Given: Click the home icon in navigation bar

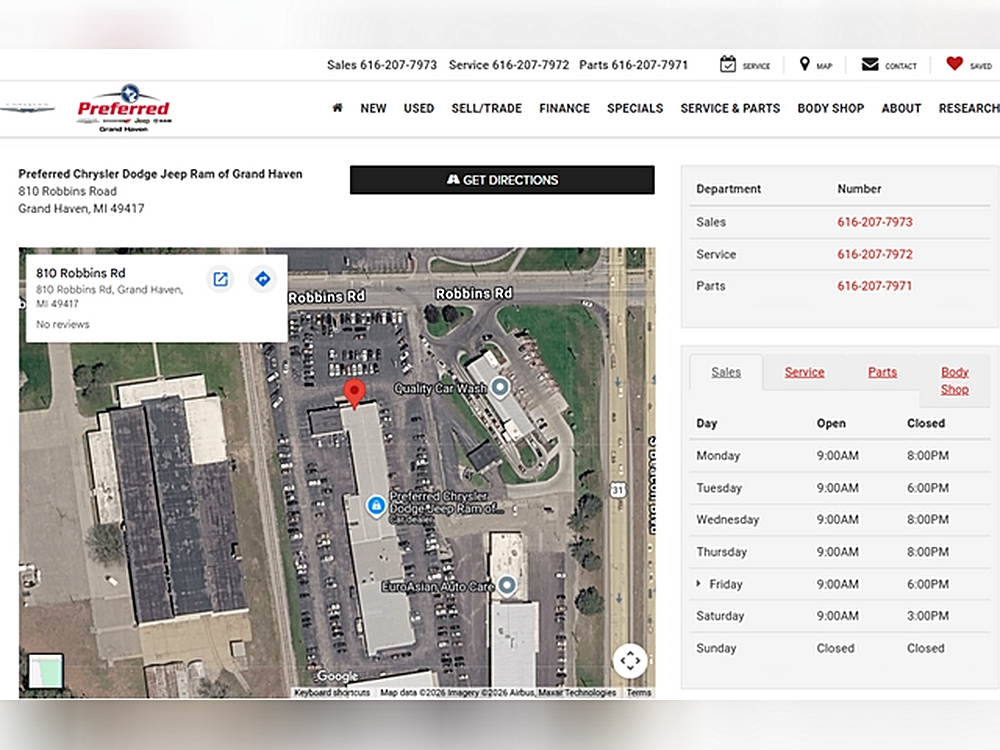Looking at the screenshot, I should pos(337,108).
